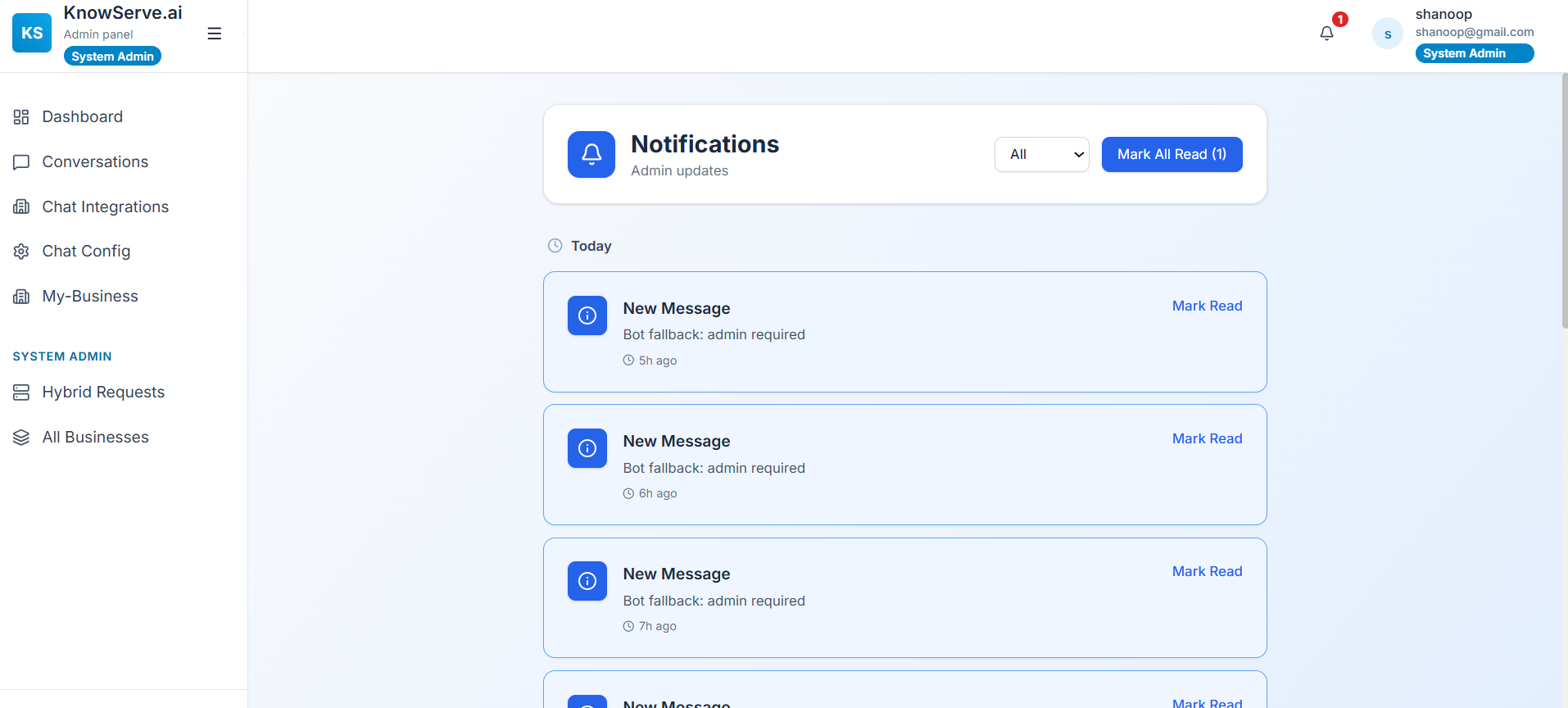
Task: Click the blue Notifications bell icon
Action: point(591,155)
